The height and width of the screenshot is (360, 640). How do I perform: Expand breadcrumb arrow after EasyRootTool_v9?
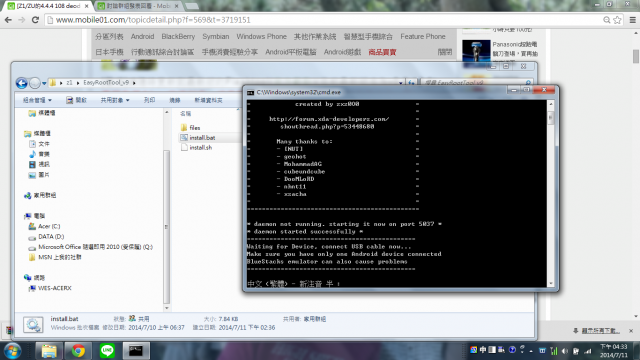pyautogui.click(x=134, y=83)
